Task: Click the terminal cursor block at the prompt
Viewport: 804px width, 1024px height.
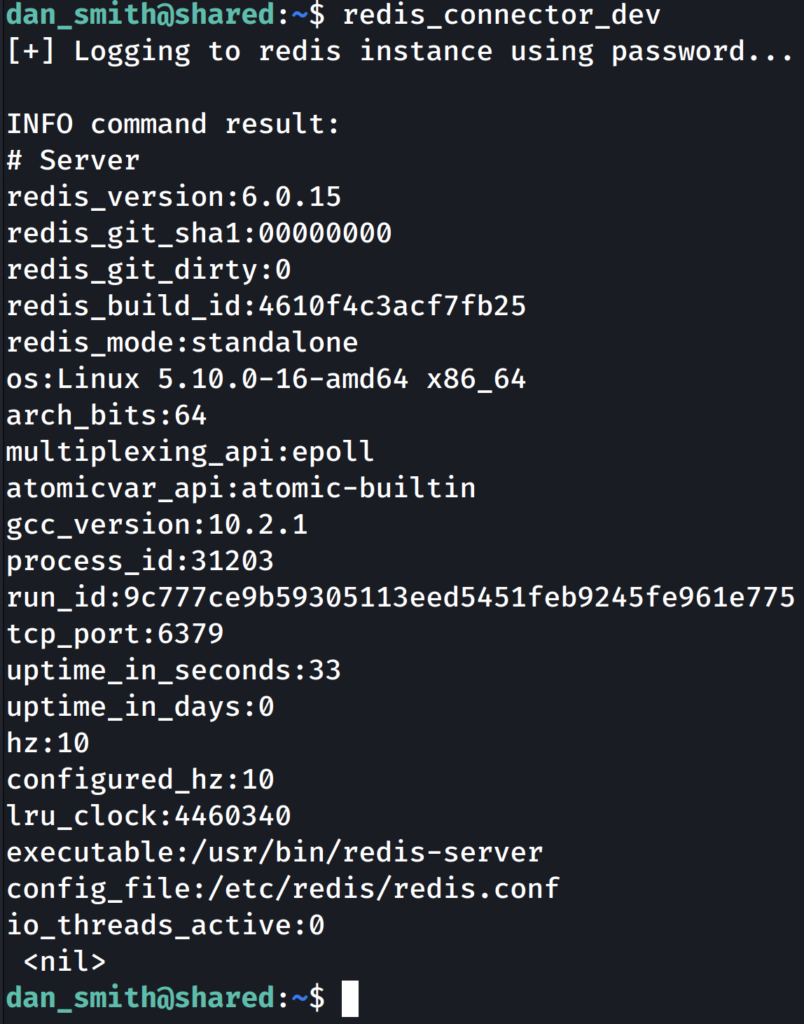Action: pos(349,998)
